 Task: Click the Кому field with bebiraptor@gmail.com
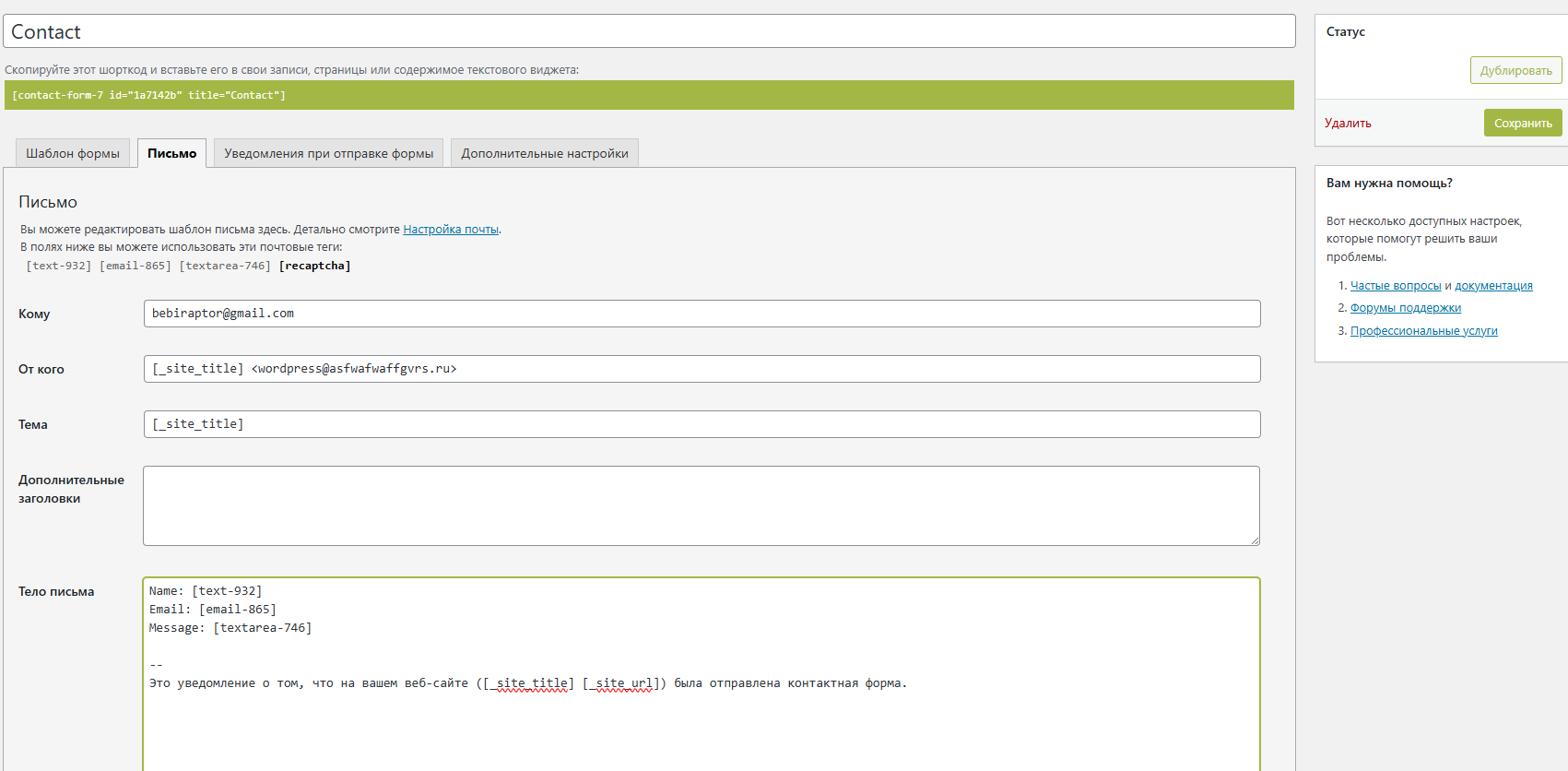click(701, 314)
